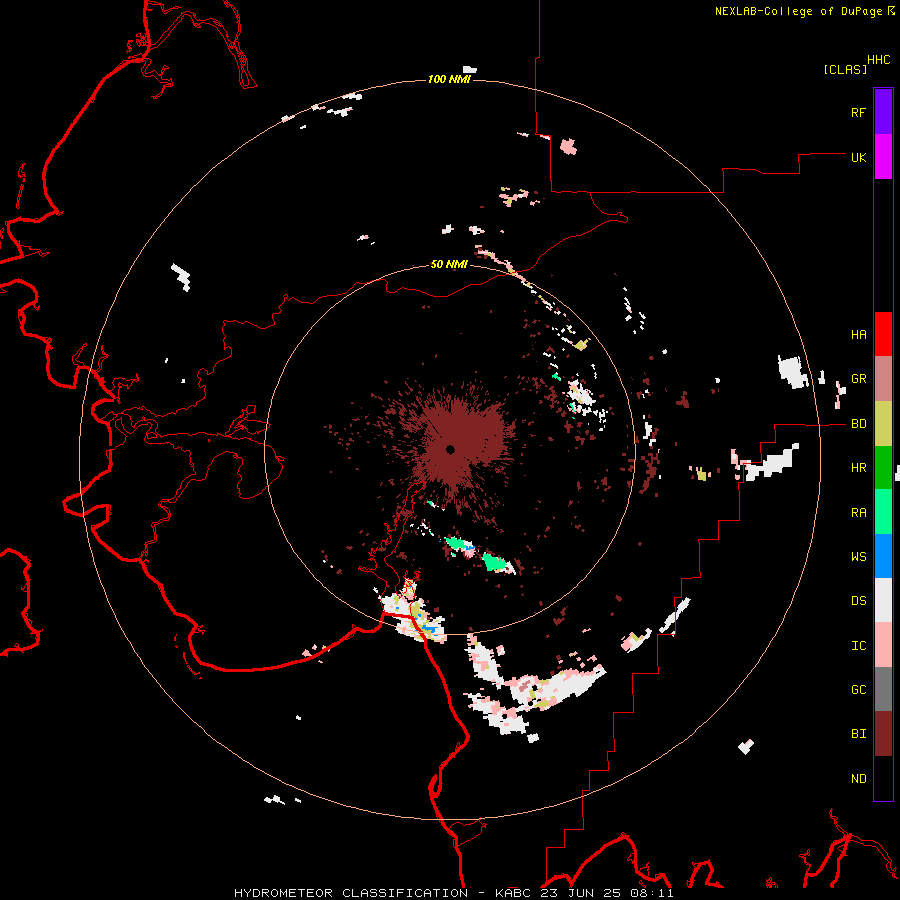900x900 pixels.
Task: Select the white DS legend swatch
Action: (x=883, y=600)
